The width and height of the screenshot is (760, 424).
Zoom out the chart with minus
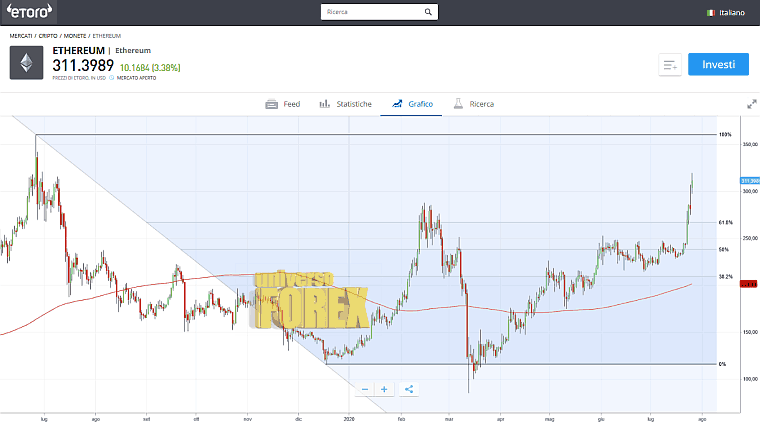[x=365, y=389]
